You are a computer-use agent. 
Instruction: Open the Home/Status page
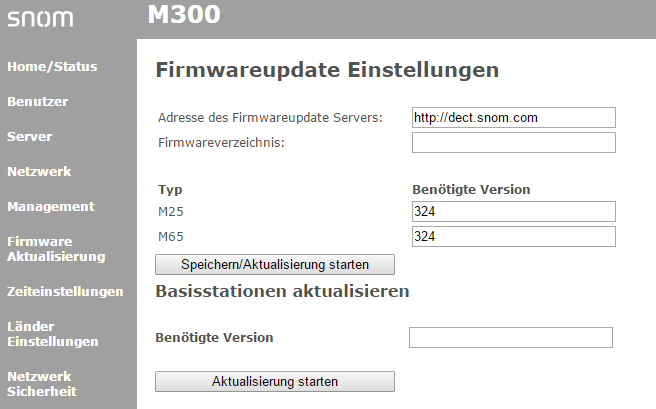click(x=52, y=66)
